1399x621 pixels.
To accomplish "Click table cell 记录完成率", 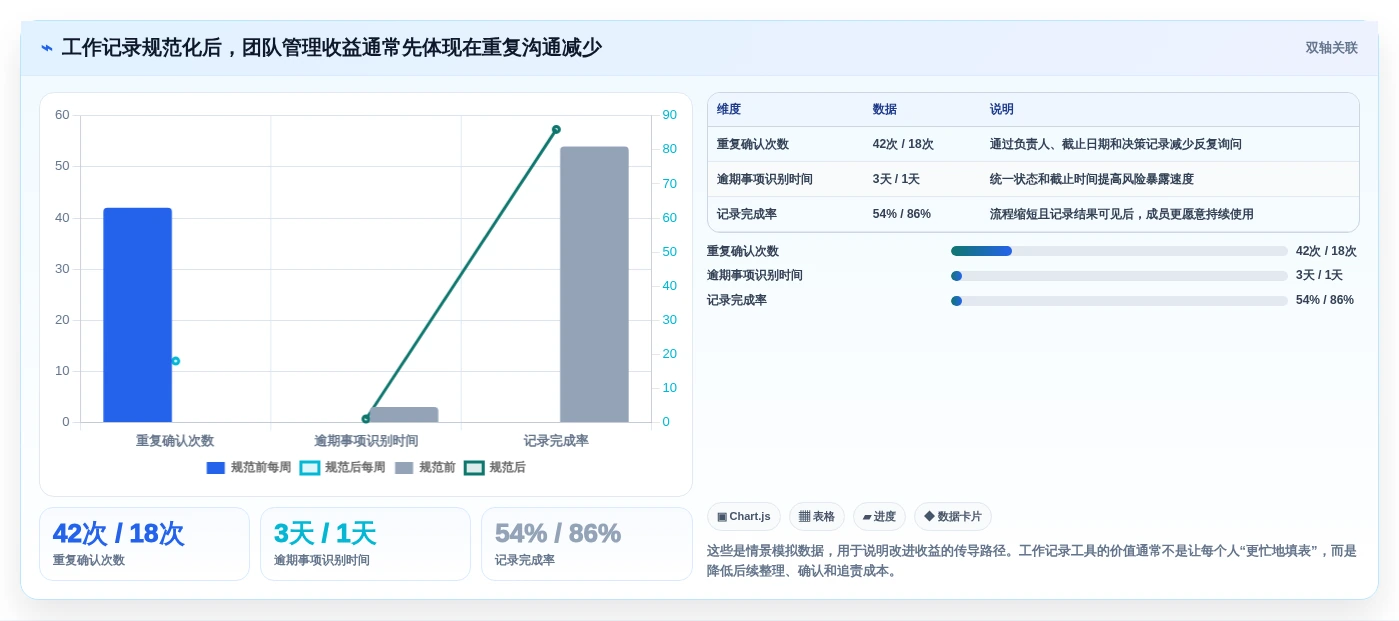I will (747, 214).
